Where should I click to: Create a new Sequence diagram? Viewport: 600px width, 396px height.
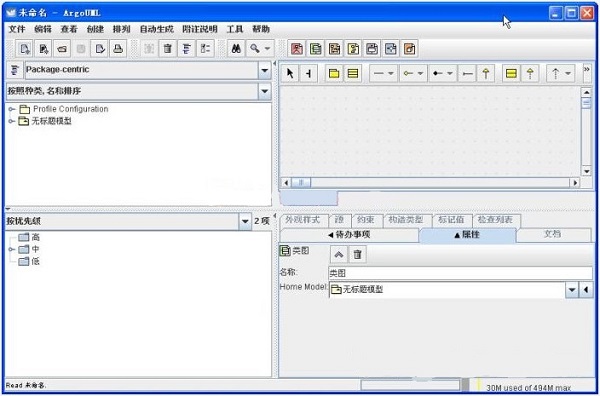tap(334, 49)
